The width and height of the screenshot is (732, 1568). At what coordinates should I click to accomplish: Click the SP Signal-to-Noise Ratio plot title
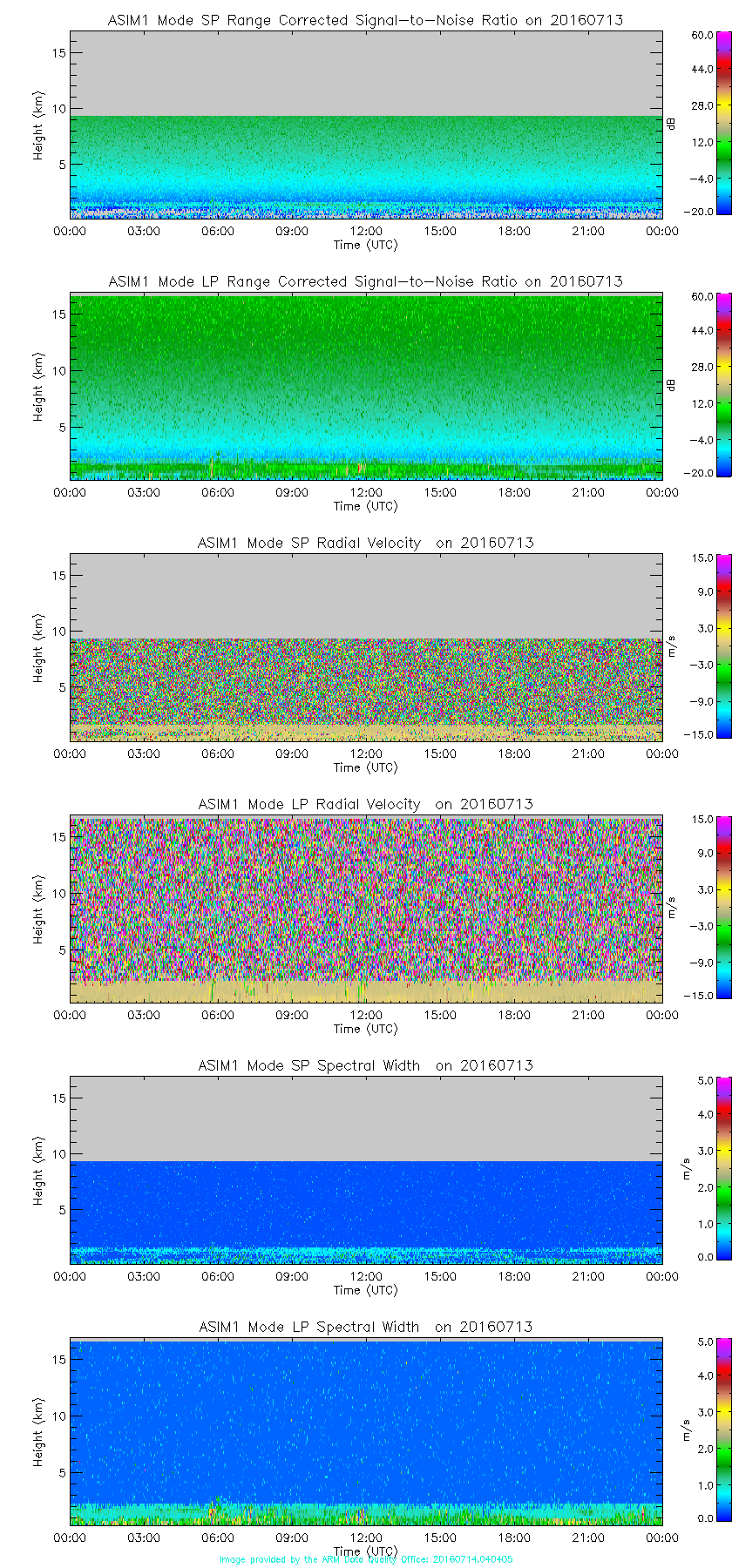click(365, 20)
